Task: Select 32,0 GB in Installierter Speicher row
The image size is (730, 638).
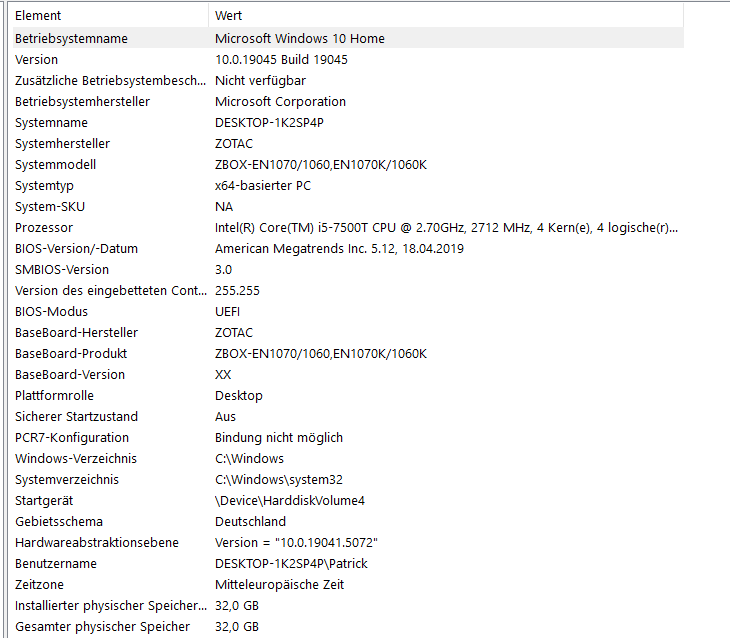Action: [x=237, y=604]
